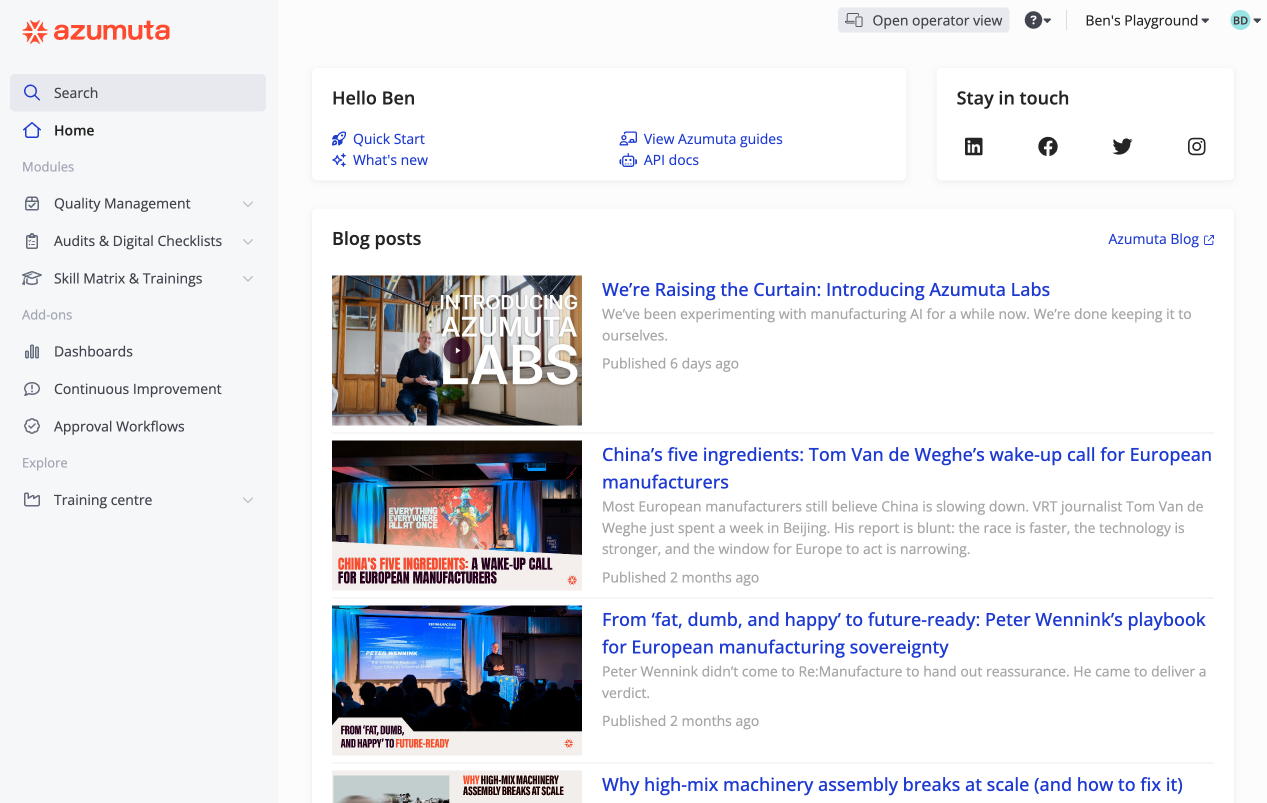Screen dimensions: 1267x803
Task: Click the Quality Management icon
Action: point(32,204)
